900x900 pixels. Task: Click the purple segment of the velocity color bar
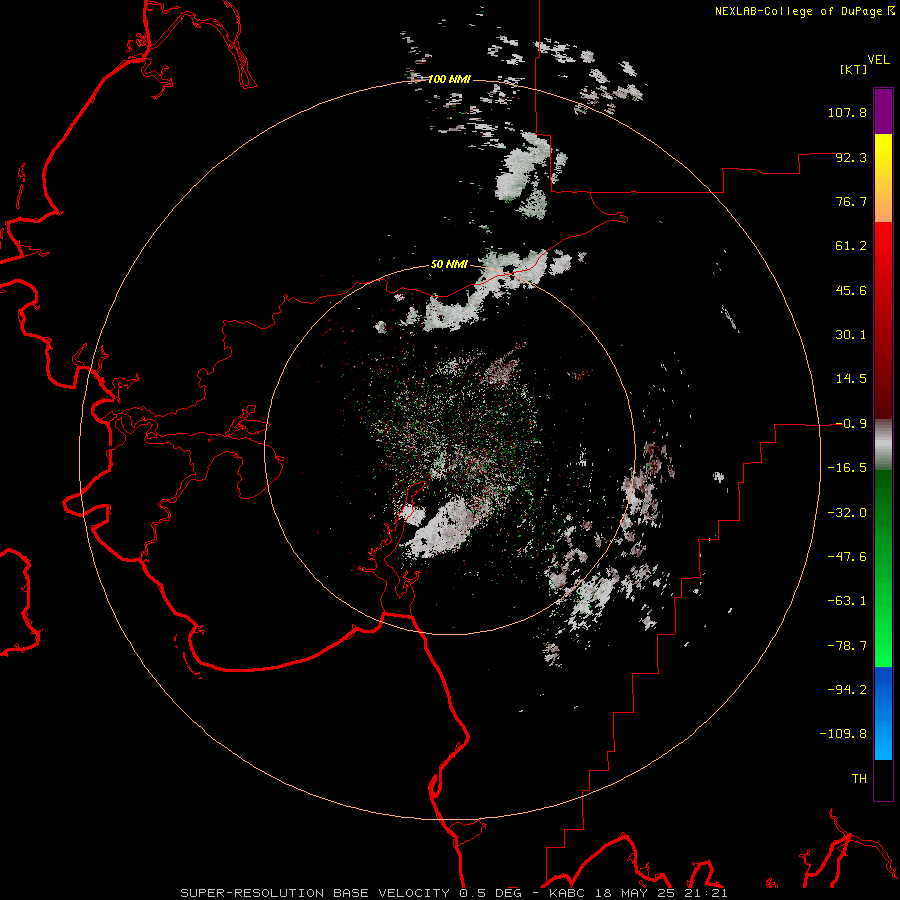(x=883, y=111)
